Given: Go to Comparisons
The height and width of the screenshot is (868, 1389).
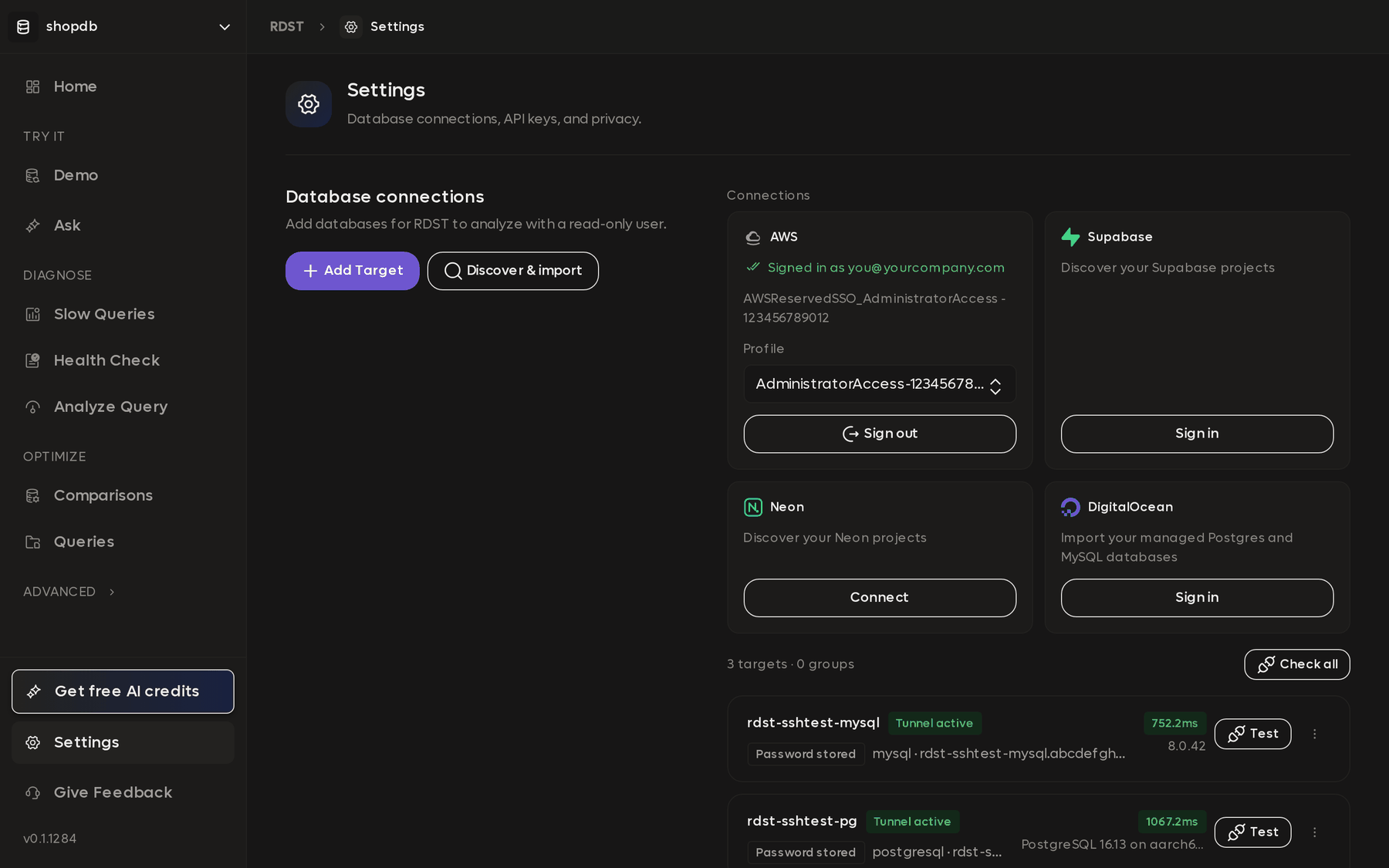Looking at the screenshot, I should 123,495.
